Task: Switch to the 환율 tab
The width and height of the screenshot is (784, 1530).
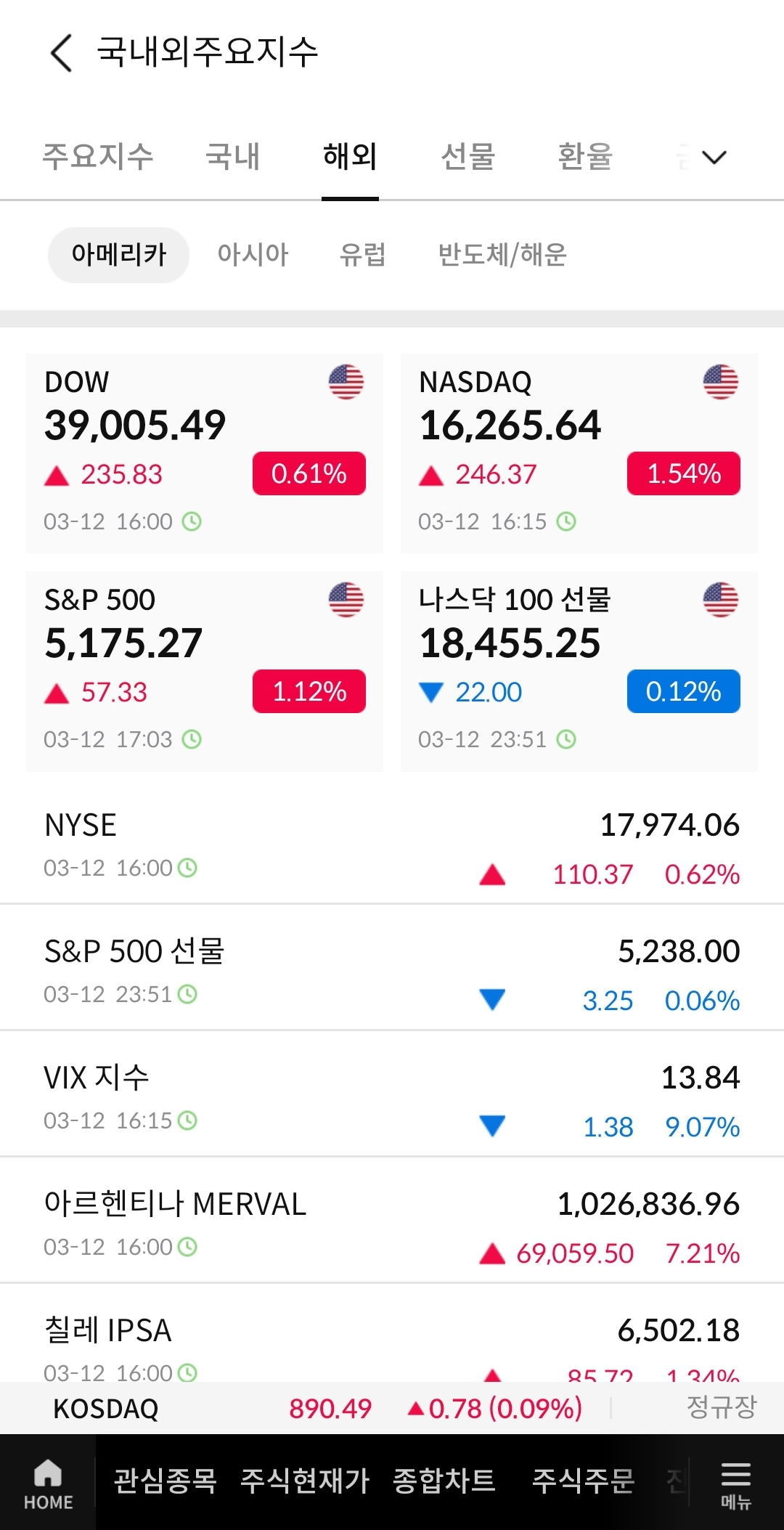Action: pyautogui.click(x=585, y=157)
